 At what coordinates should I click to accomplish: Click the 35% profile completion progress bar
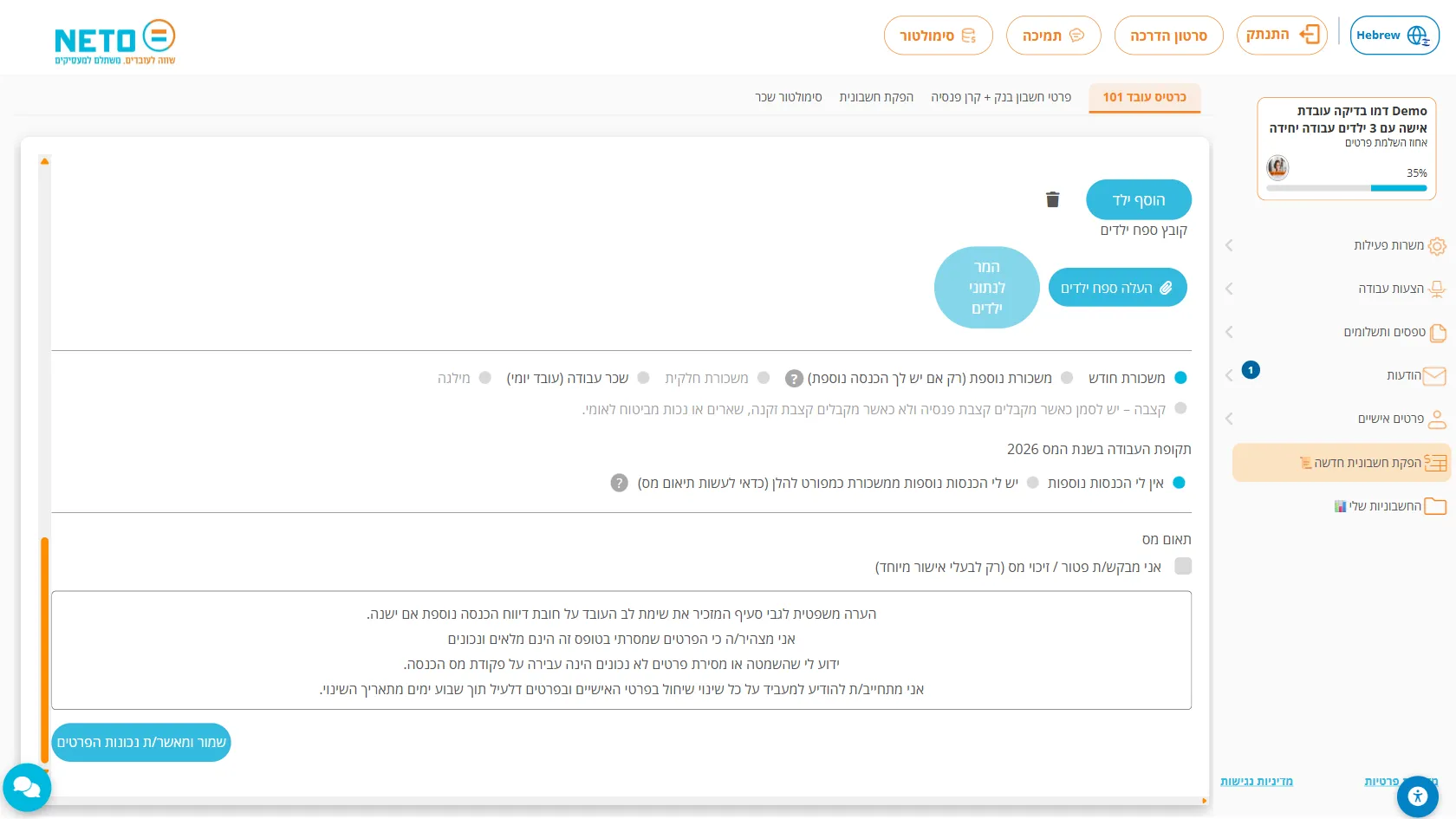(x=1346, y=188)
